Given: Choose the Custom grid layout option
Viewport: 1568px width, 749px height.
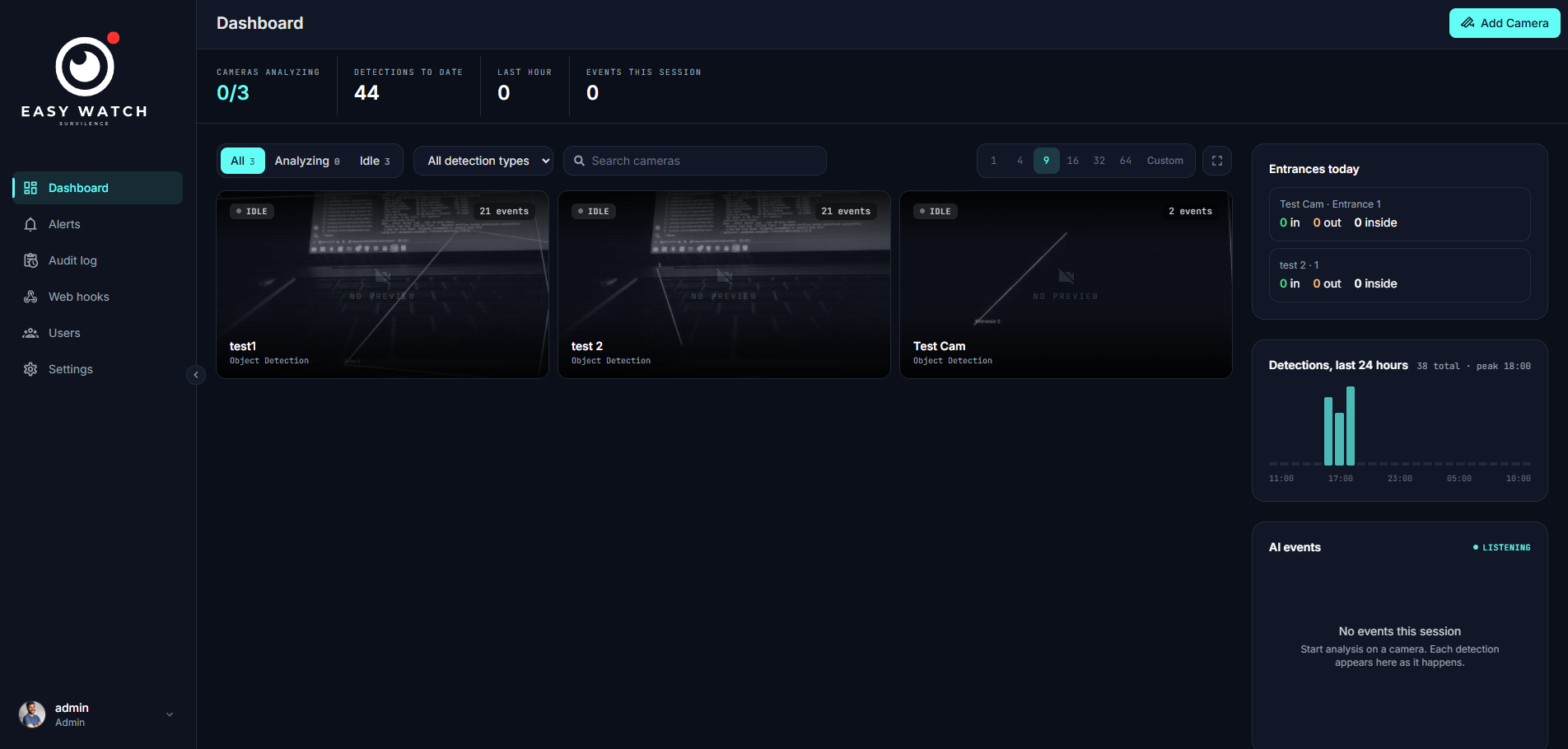Looking at the screenshot, I should (1165, 161).
